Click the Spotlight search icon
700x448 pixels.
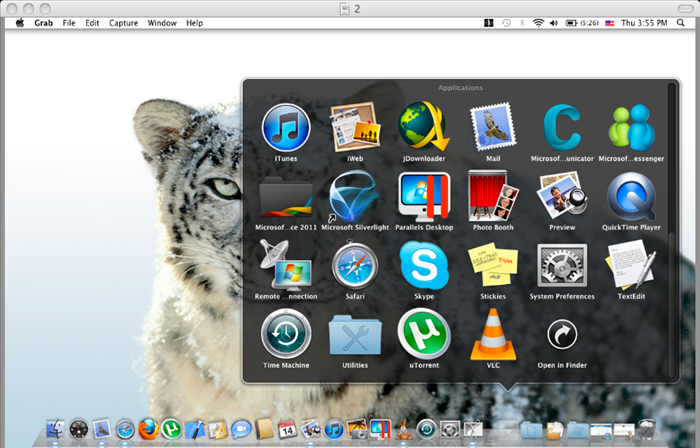point(680,23)
